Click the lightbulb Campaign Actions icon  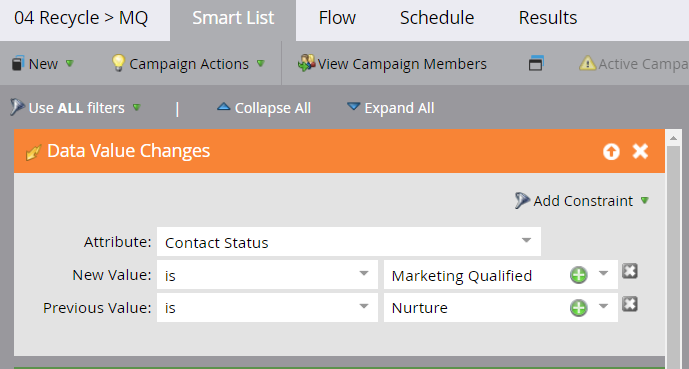pos(118,63)
